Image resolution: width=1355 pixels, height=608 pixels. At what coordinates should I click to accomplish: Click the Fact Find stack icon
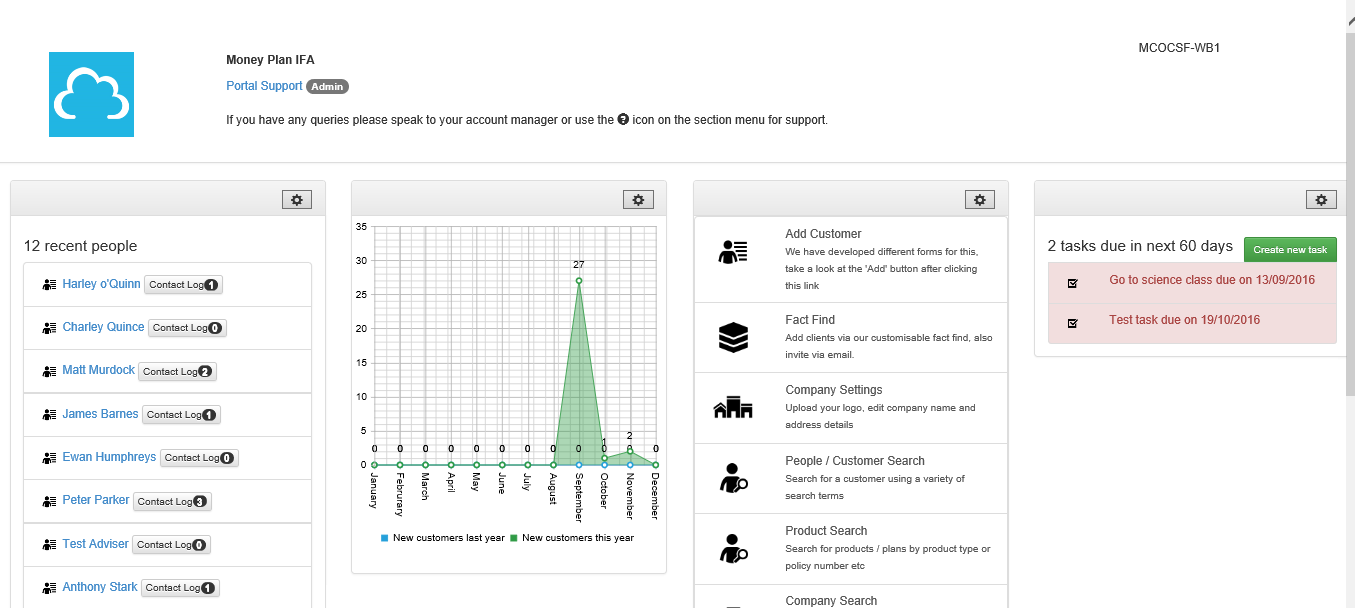pos(733,338)
